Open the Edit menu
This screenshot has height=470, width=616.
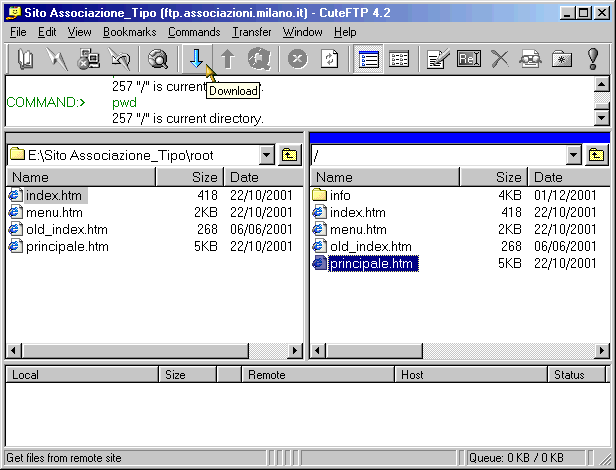point(47,32)
